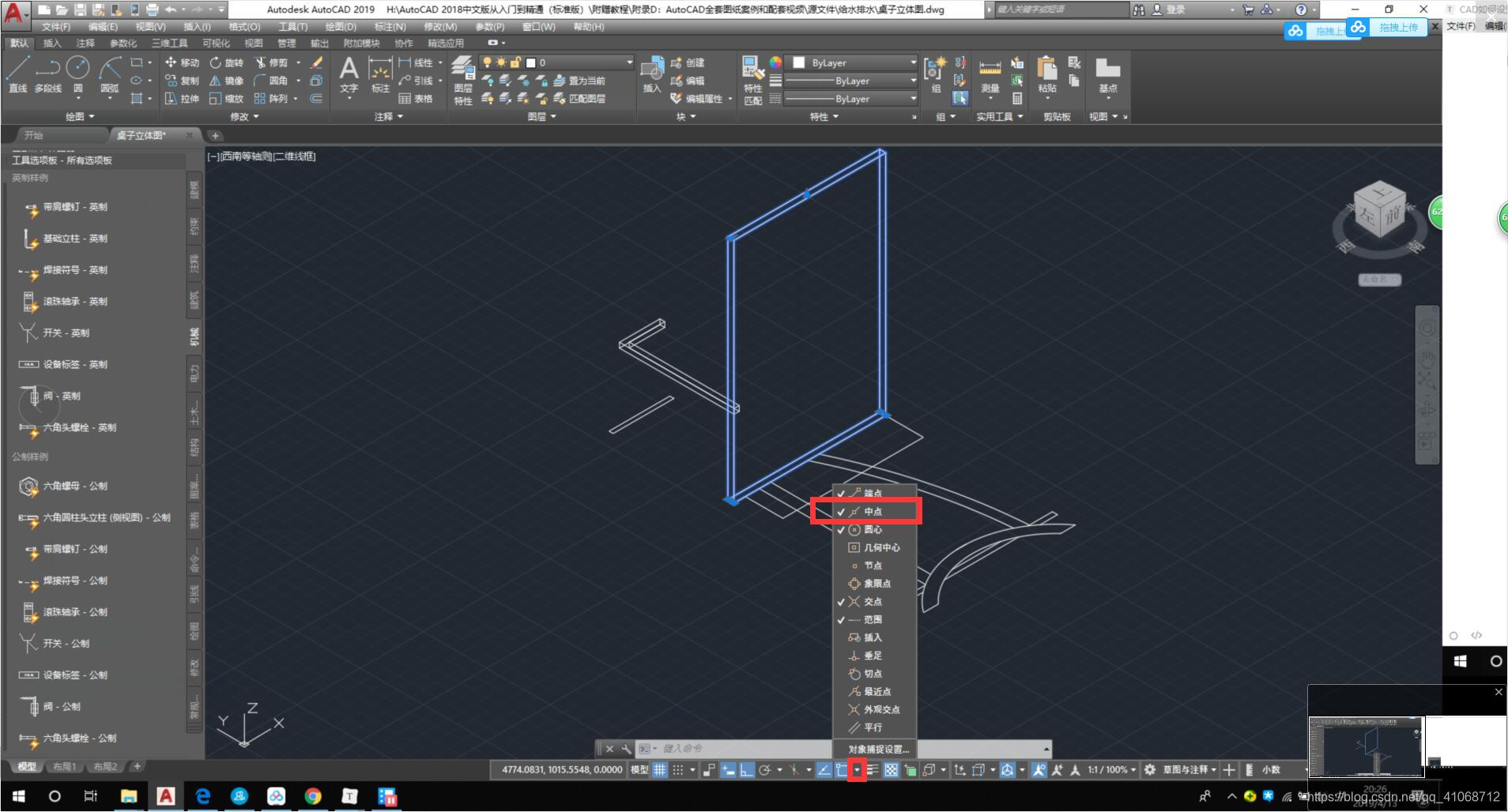Open Chrome from the Windows taskbar

pyautogui.click(x=313, y=796)
